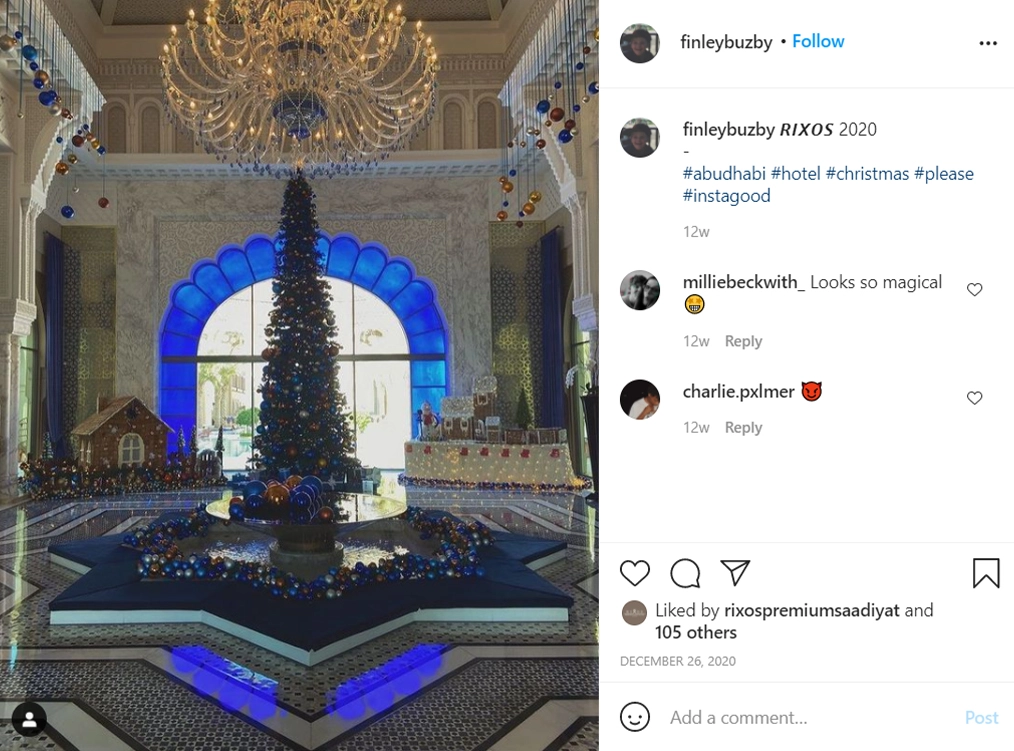
Task: Open the #christmas hashtag
Action: pyautogui.click(x=867, y=173)
